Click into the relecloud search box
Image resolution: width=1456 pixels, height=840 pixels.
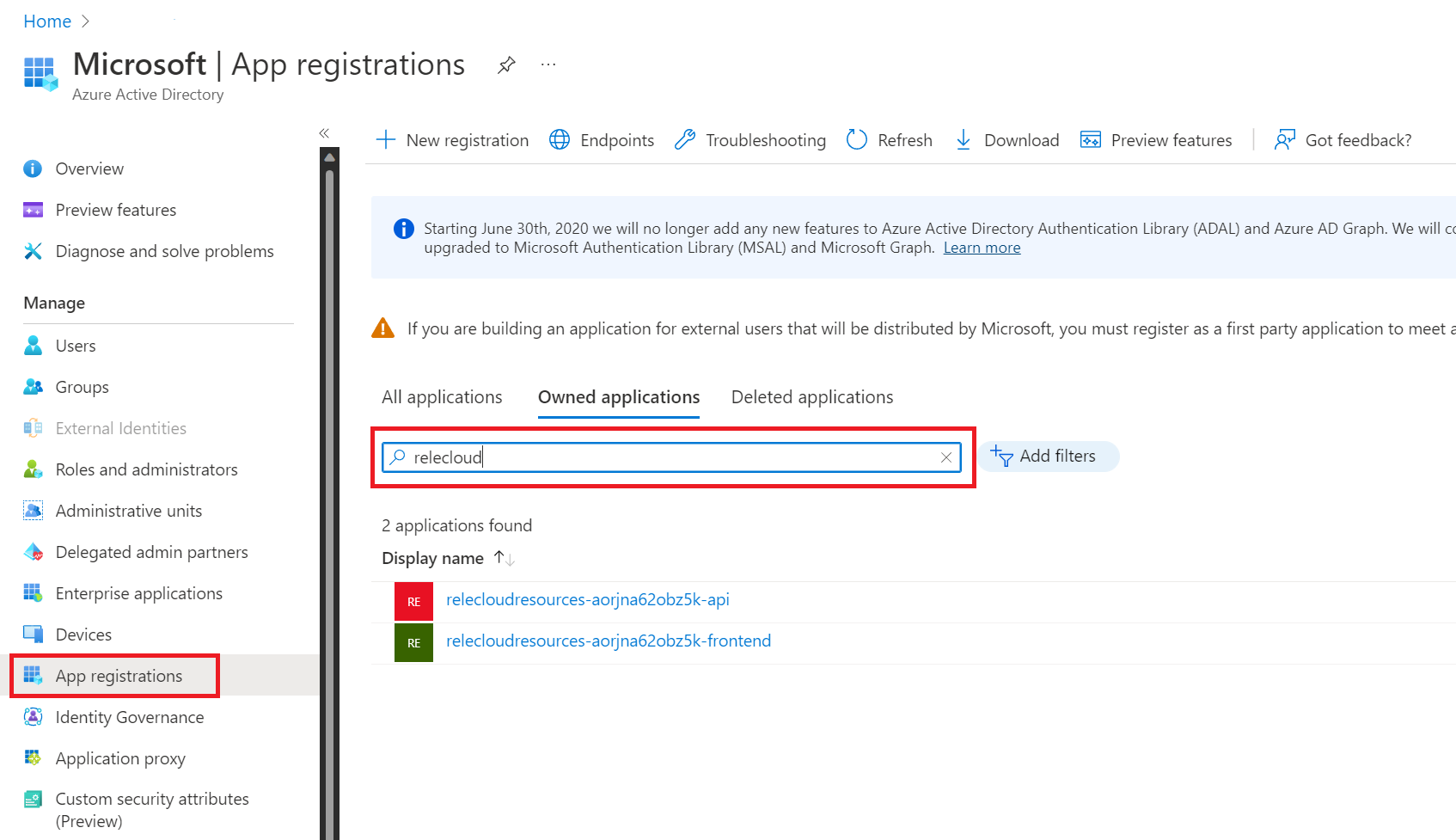tap(670, 457)
